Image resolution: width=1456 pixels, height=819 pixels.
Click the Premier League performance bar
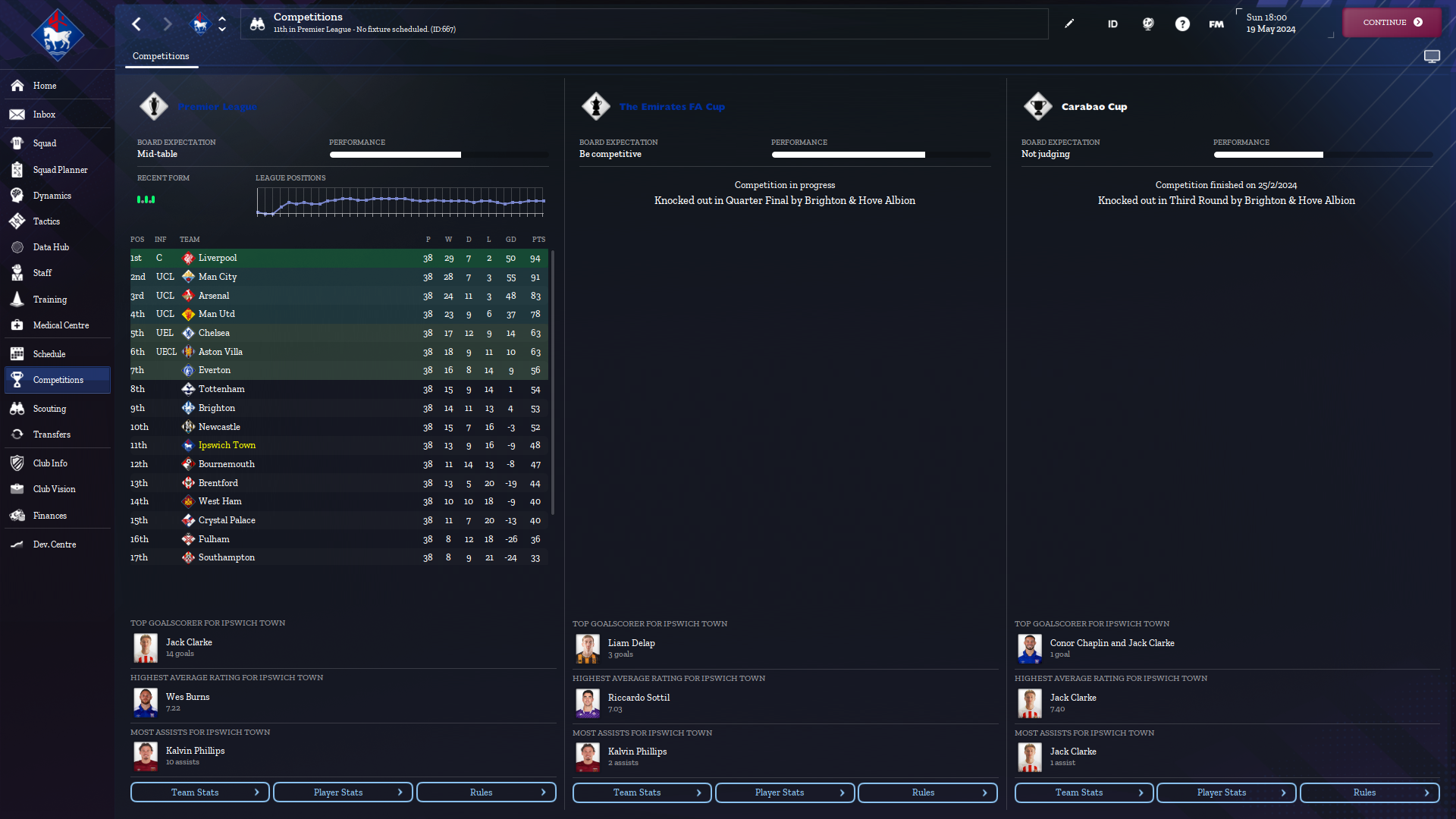pos(438,155)
